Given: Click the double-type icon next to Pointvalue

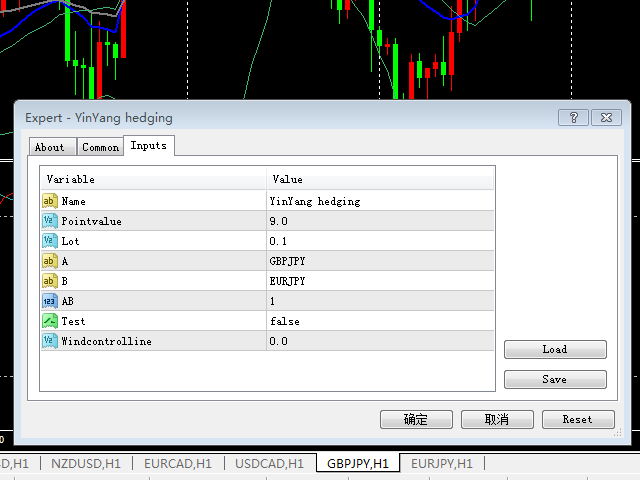Looking at the screenshot, I should 50,221.
